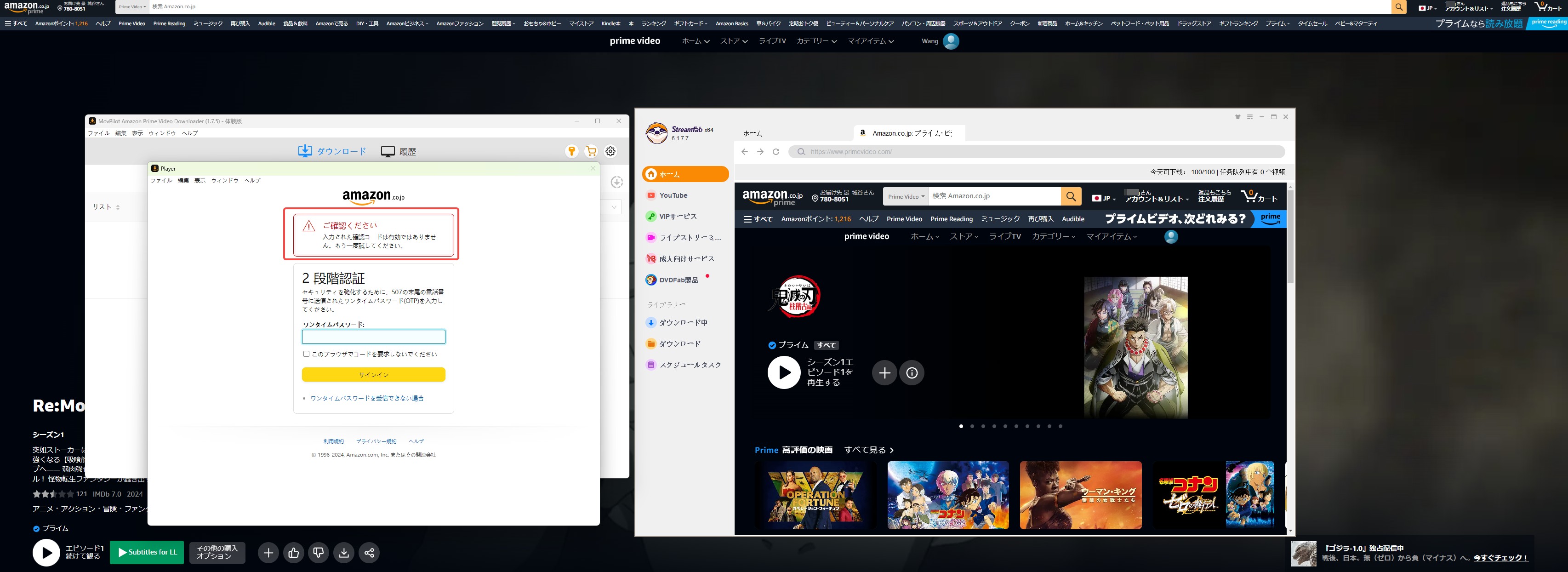
Task: Click すべて見る link in StreamFab
Action: 869,450
